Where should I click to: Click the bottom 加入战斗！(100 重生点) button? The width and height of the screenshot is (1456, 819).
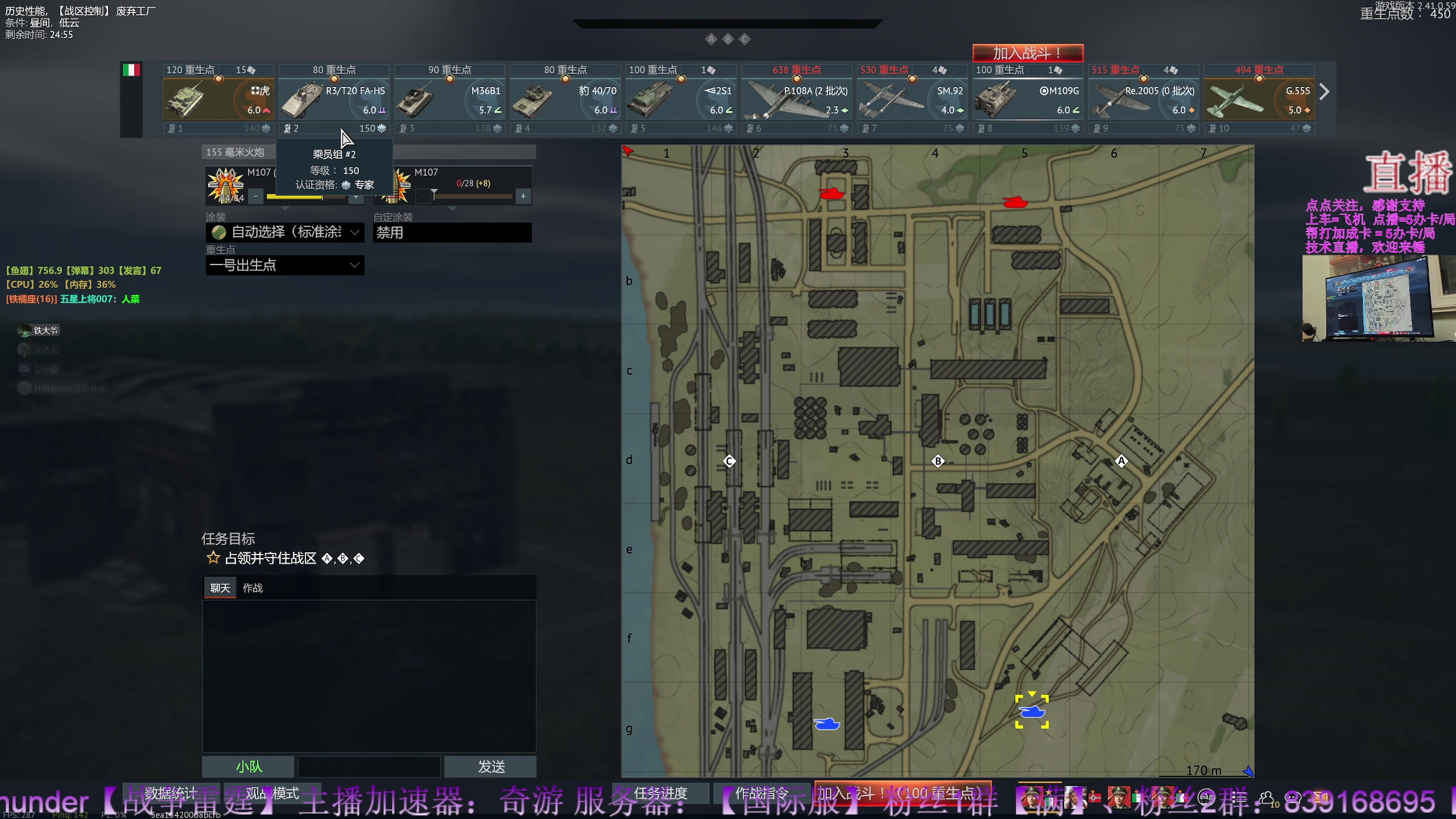[903, 793]
